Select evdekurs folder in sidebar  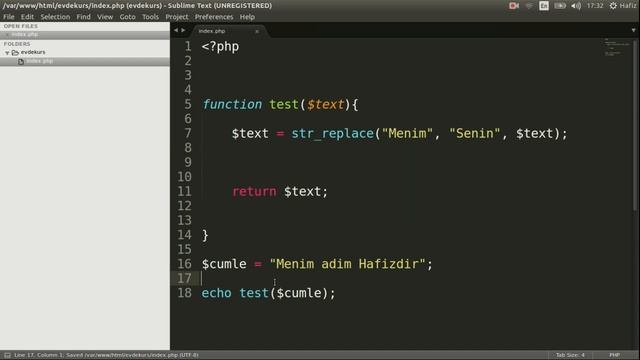point(33,52)
